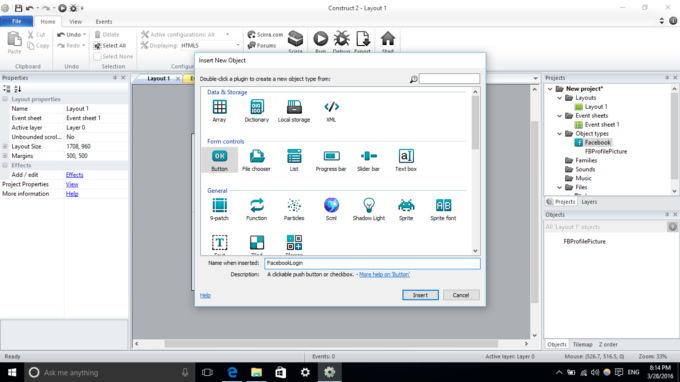Screen dimensions: 680x382
Task: Collapse the Layouts folder
Action: click(559, 98)
